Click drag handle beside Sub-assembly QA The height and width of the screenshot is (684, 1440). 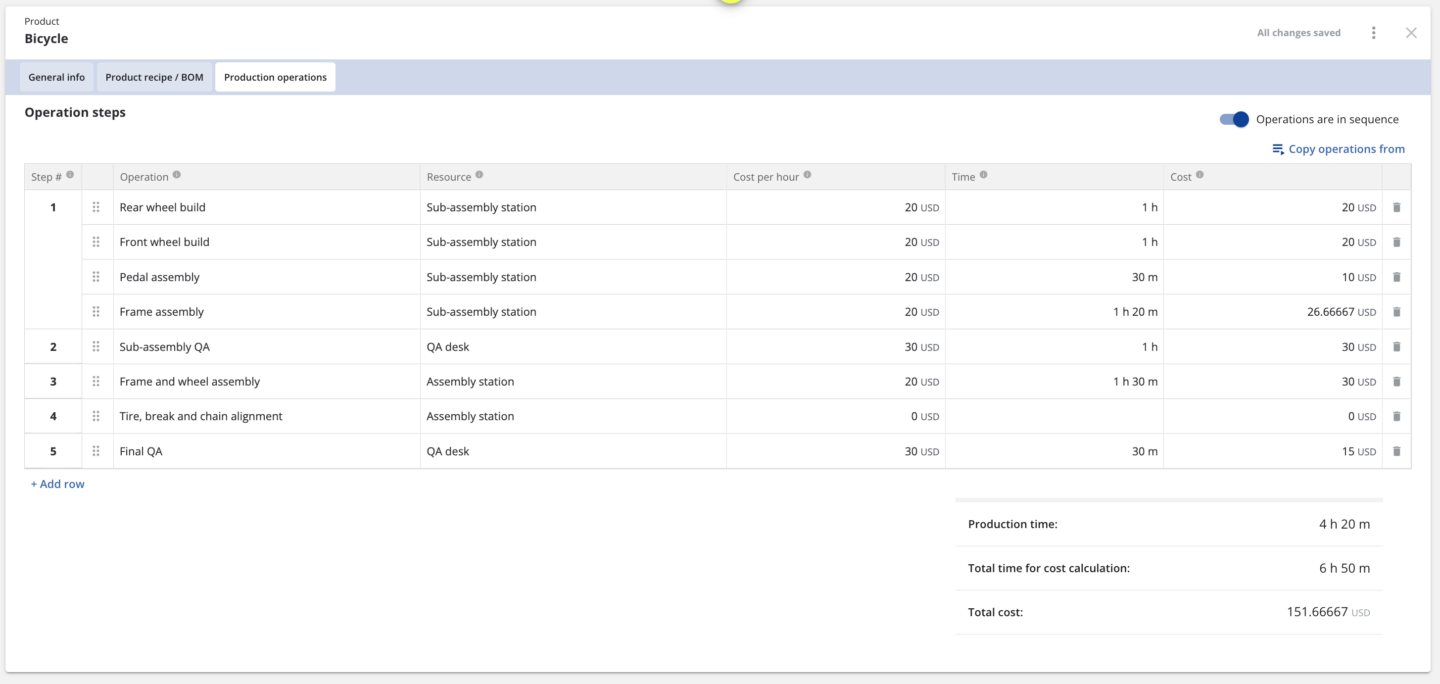[96, 347]
